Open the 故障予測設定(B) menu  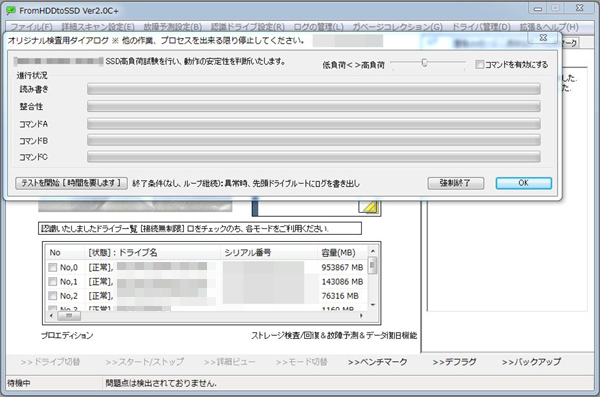click(173, 27)
